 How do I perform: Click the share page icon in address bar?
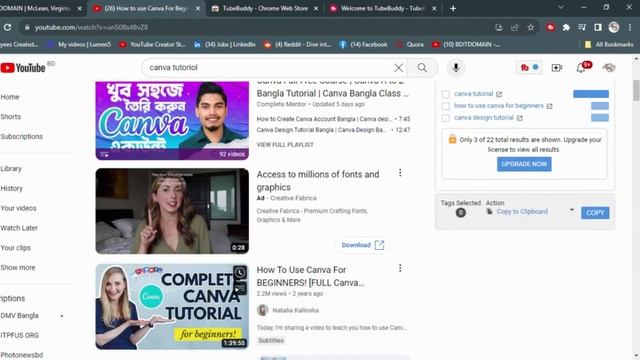pyautogui.click(x=514, y=27)
